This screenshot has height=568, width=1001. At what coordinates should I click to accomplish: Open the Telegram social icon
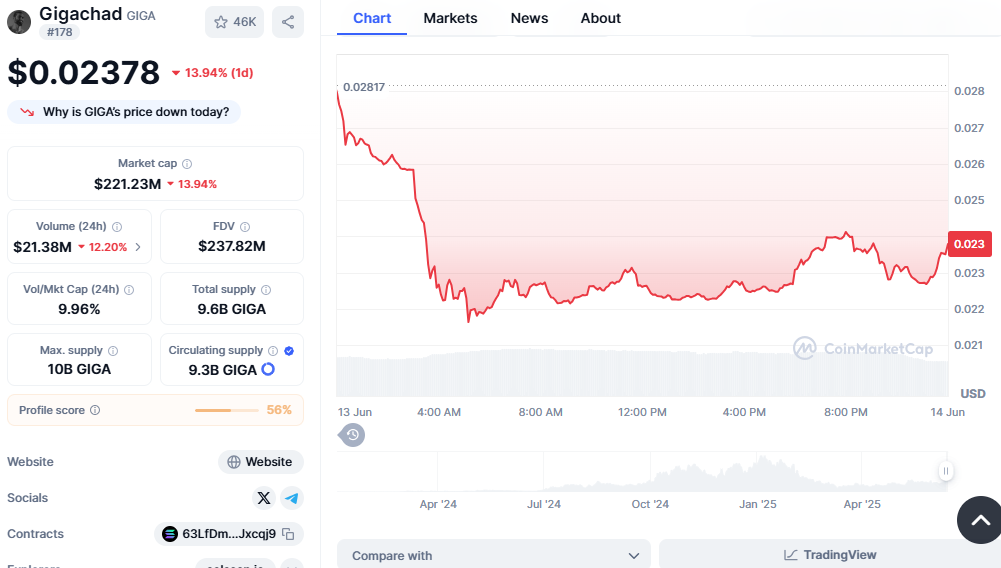coord(292,498)
